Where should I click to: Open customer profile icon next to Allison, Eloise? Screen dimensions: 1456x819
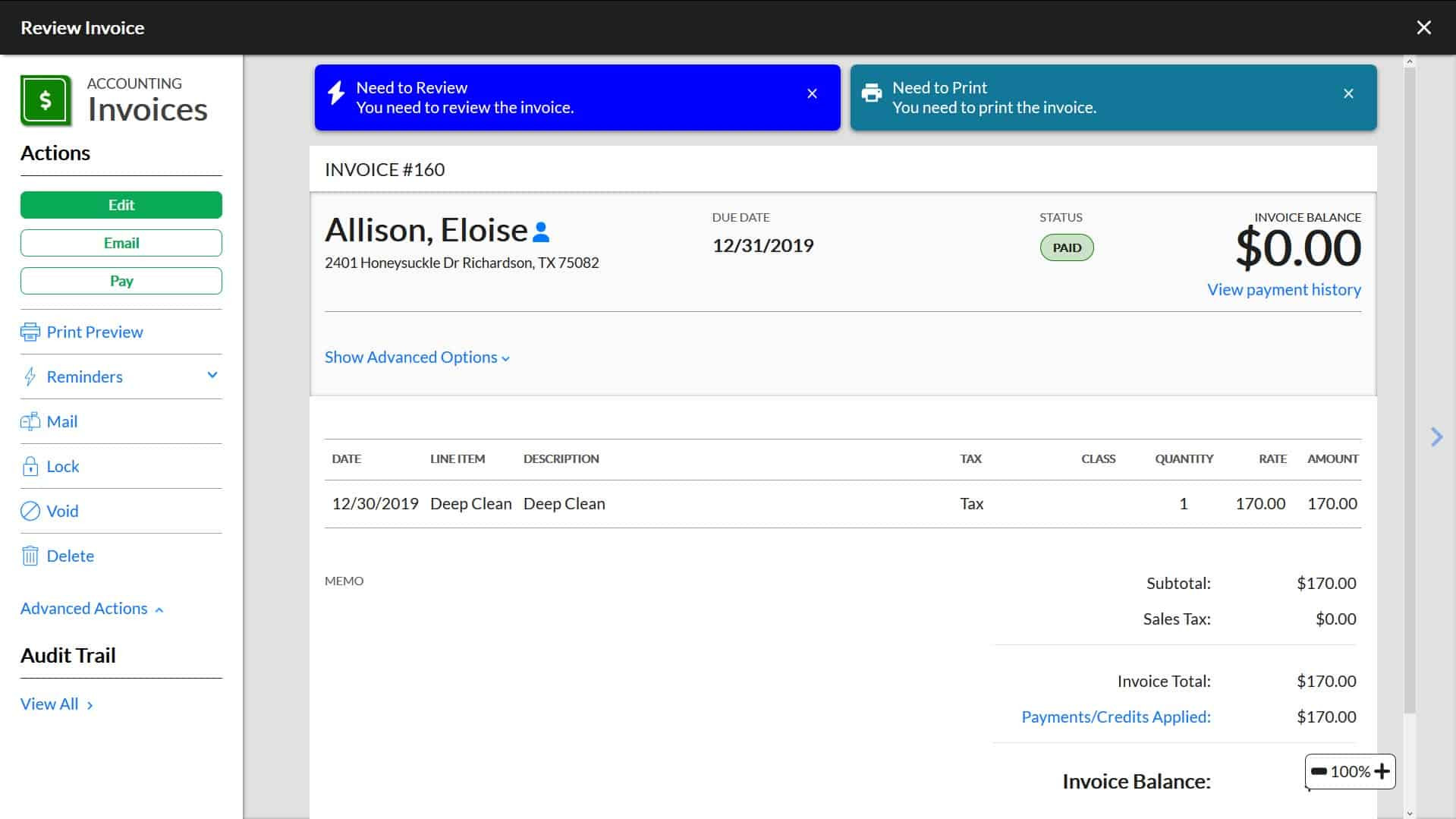point(541,232)
